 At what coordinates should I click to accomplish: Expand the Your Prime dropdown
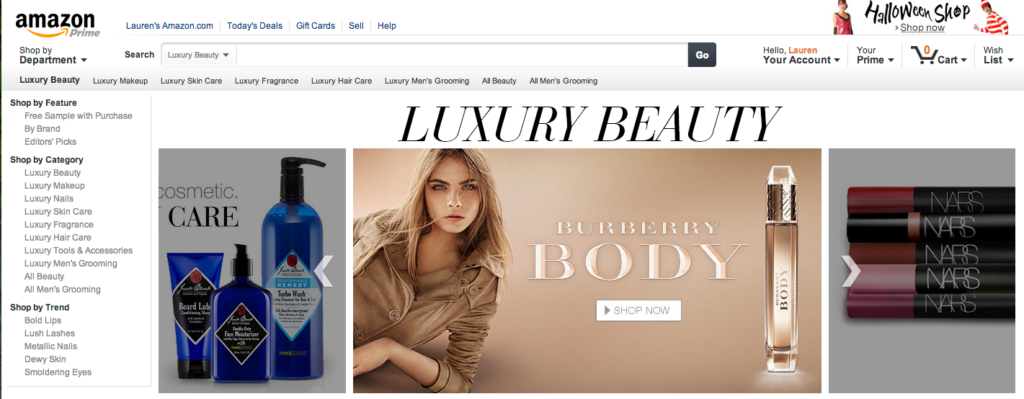(x=875, y=55)
